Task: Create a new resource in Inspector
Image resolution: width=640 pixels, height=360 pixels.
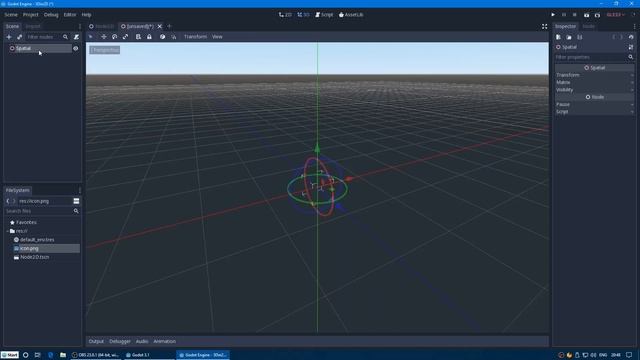Action: coord(558,37)
